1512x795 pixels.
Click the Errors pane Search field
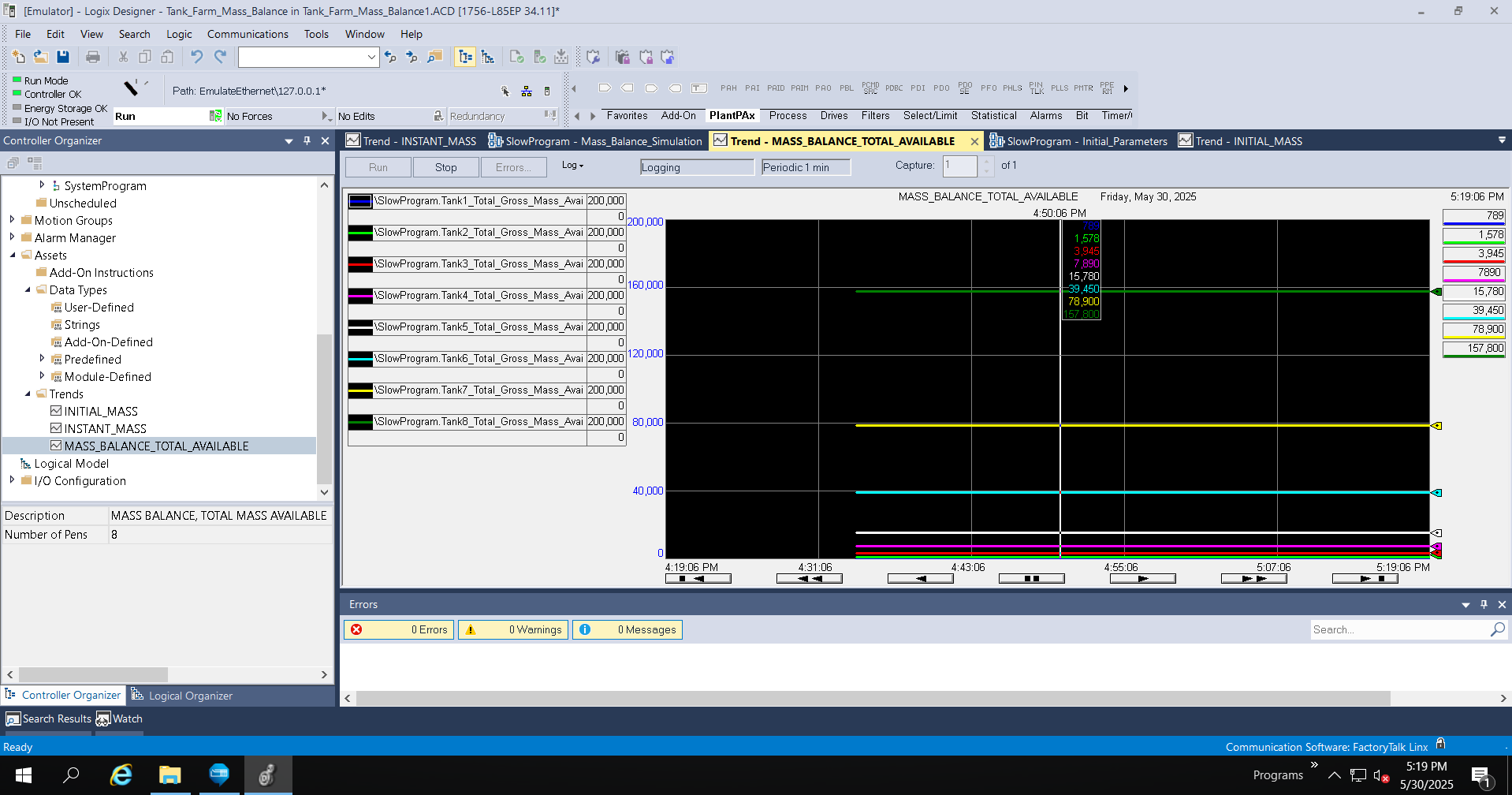pos(1399,629)
